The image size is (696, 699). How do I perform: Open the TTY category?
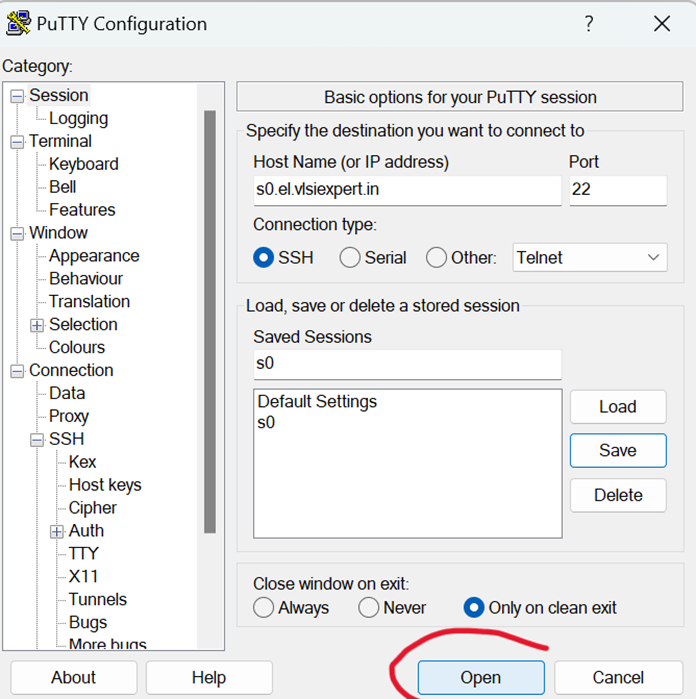pyautogui.click(x=83, y=554)
